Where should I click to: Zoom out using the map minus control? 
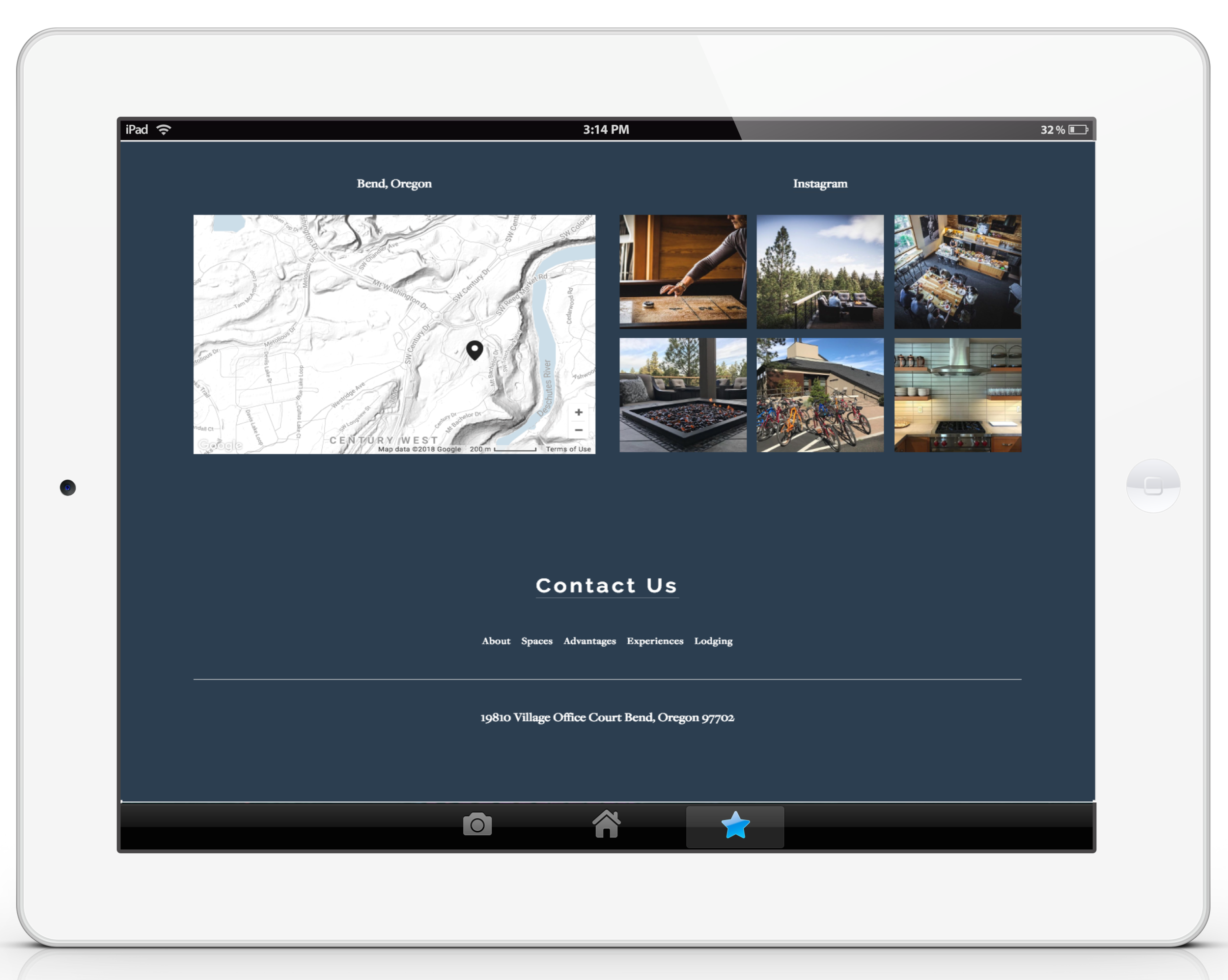pyautogui.click(x=579, y=431)
